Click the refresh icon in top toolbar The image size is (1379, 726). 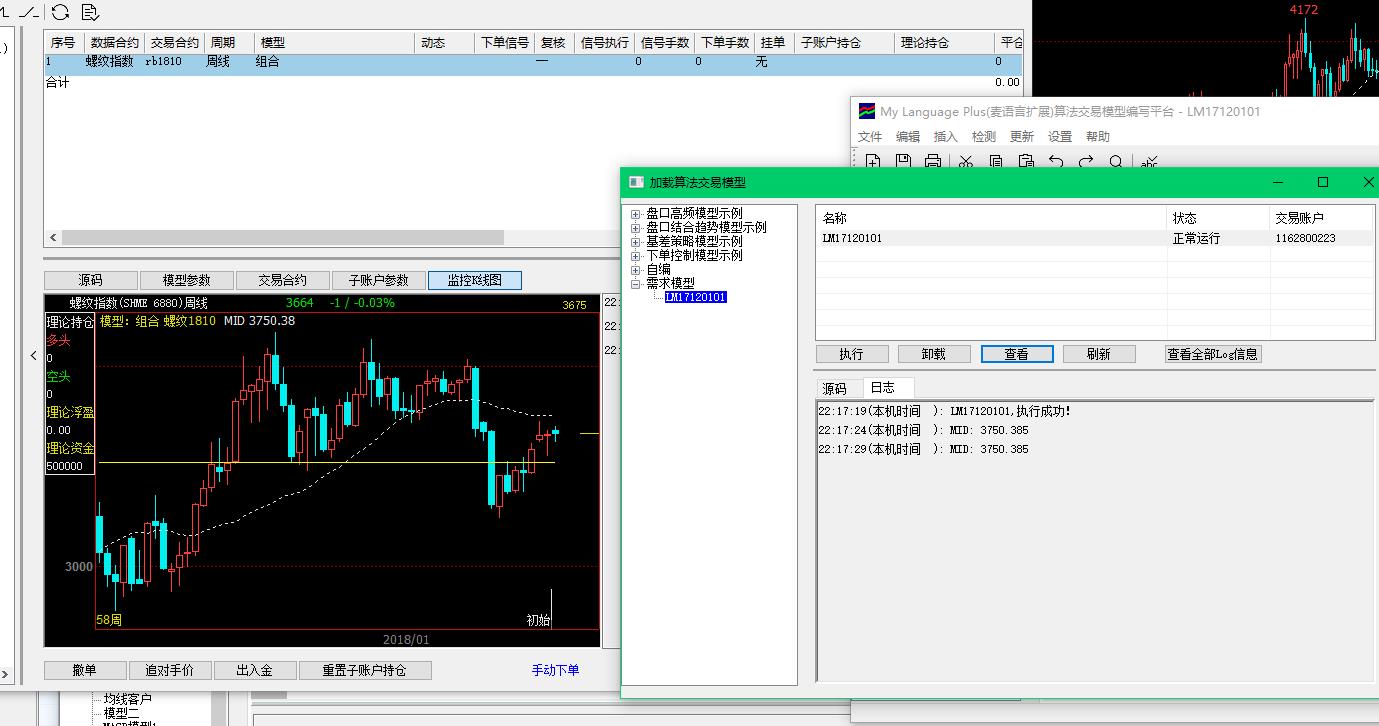60,12
